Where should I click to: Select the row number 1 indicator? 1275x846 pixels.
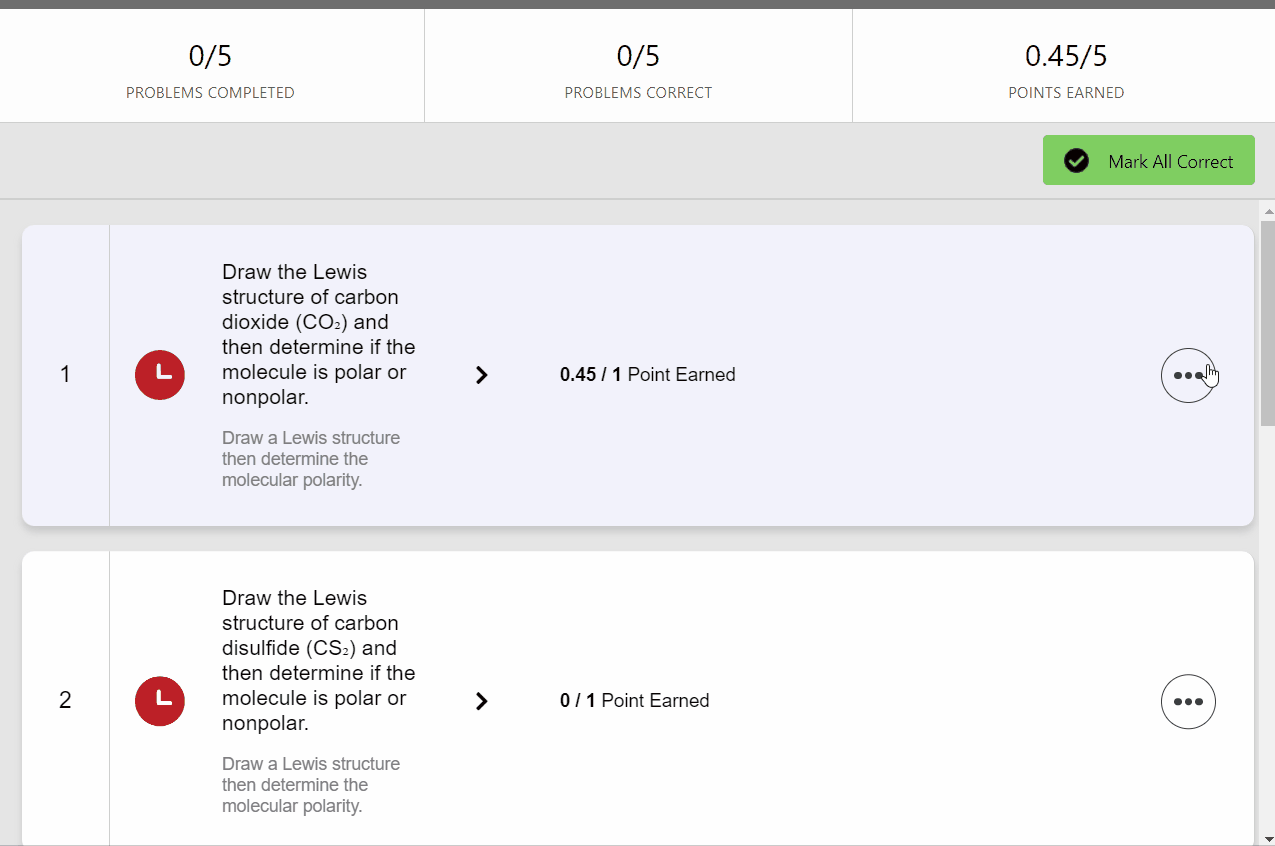click(x=65, y=374)
